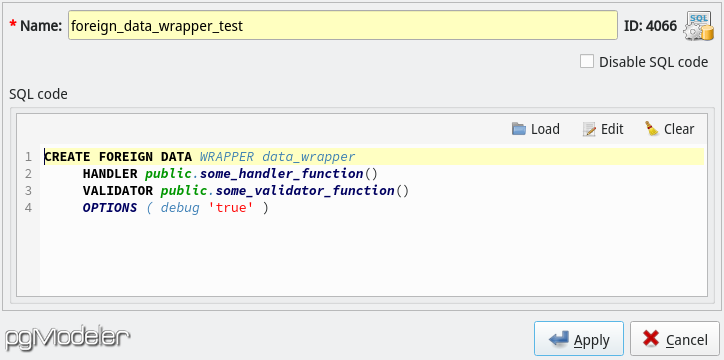Click the Load folder icon

click(x=519, y=129)
